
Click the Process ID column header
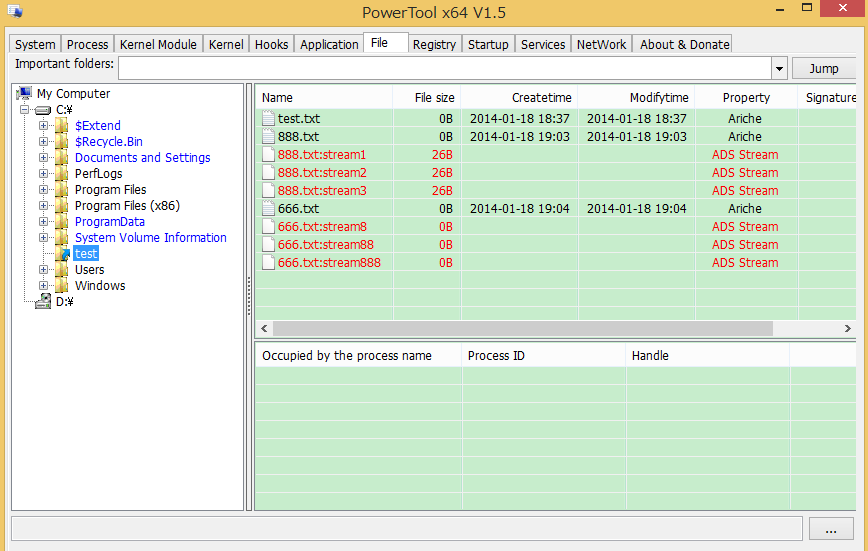coord(544,356)
